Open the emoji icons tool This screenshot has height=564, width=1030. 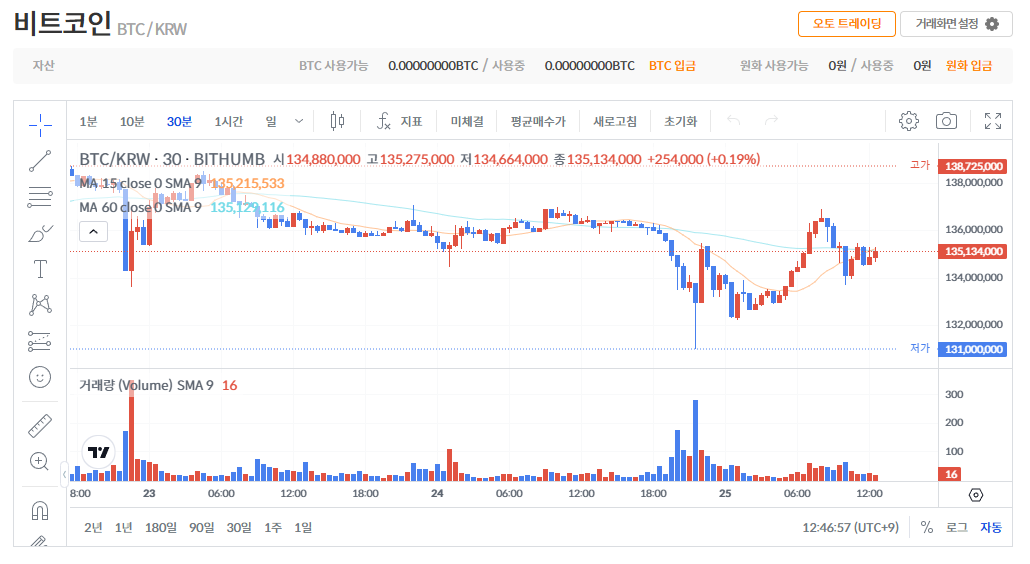pyautogui.click(x=40, y=377)
